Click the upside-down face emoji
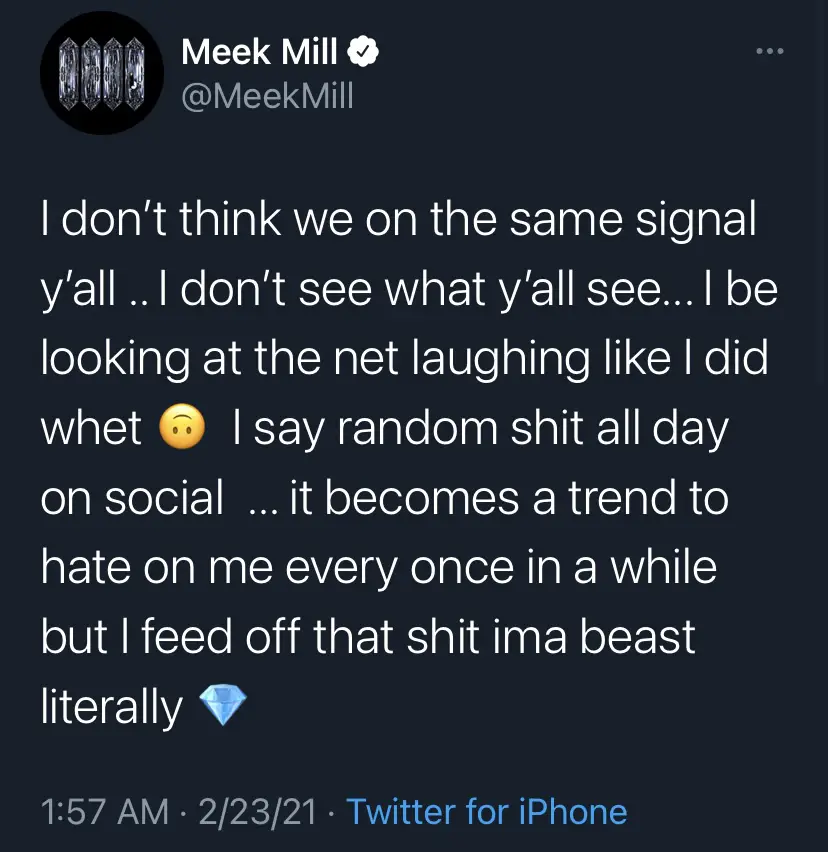Image resolution: width=828 pixels, height=852 pixels. (183, 429)
